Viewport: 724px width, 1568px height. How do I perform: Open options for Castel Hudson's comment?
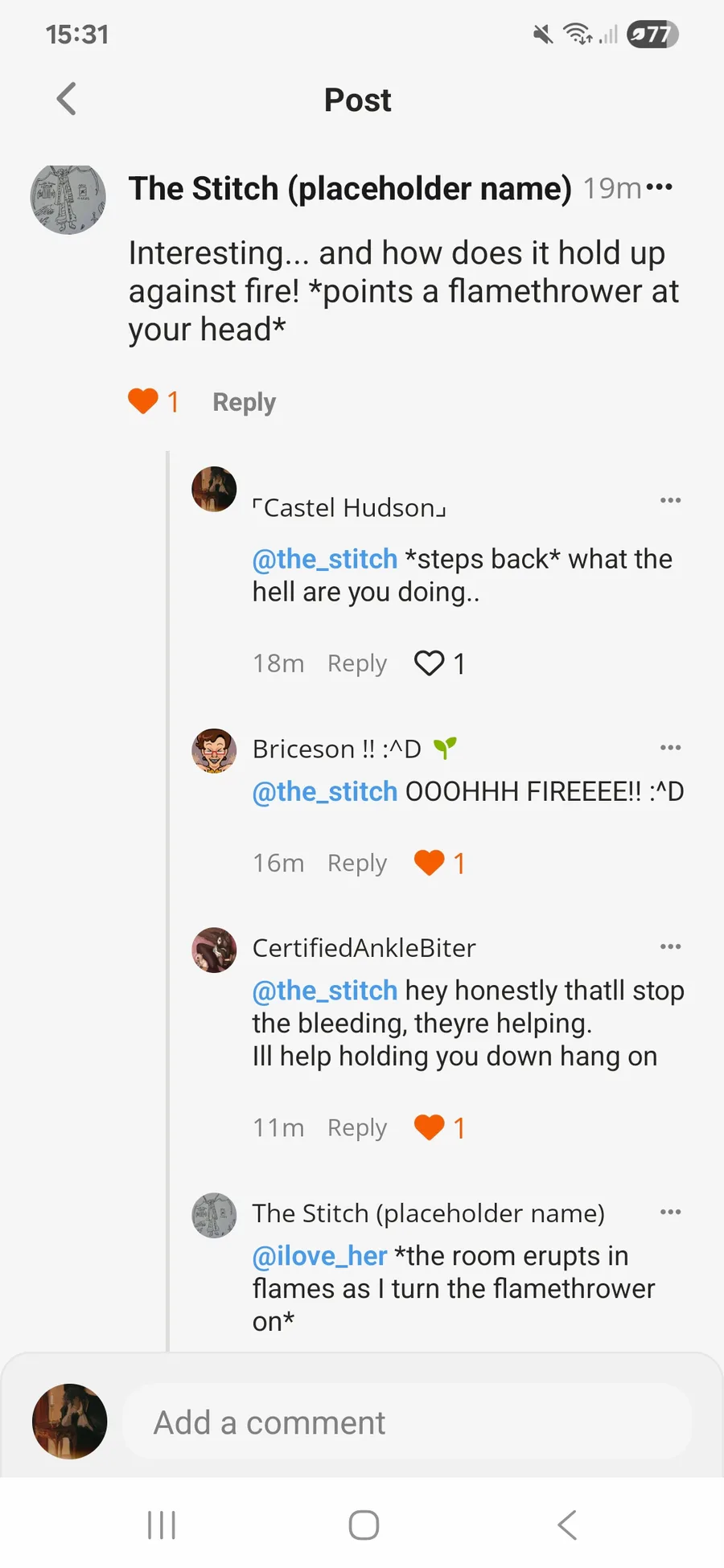click(670, 500)
